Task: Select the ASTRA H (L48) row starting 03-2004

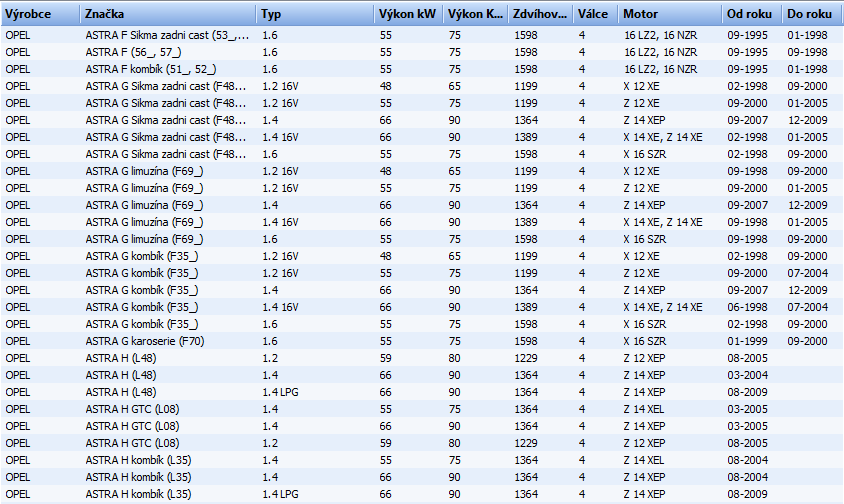Action: (x=422, y=375)
